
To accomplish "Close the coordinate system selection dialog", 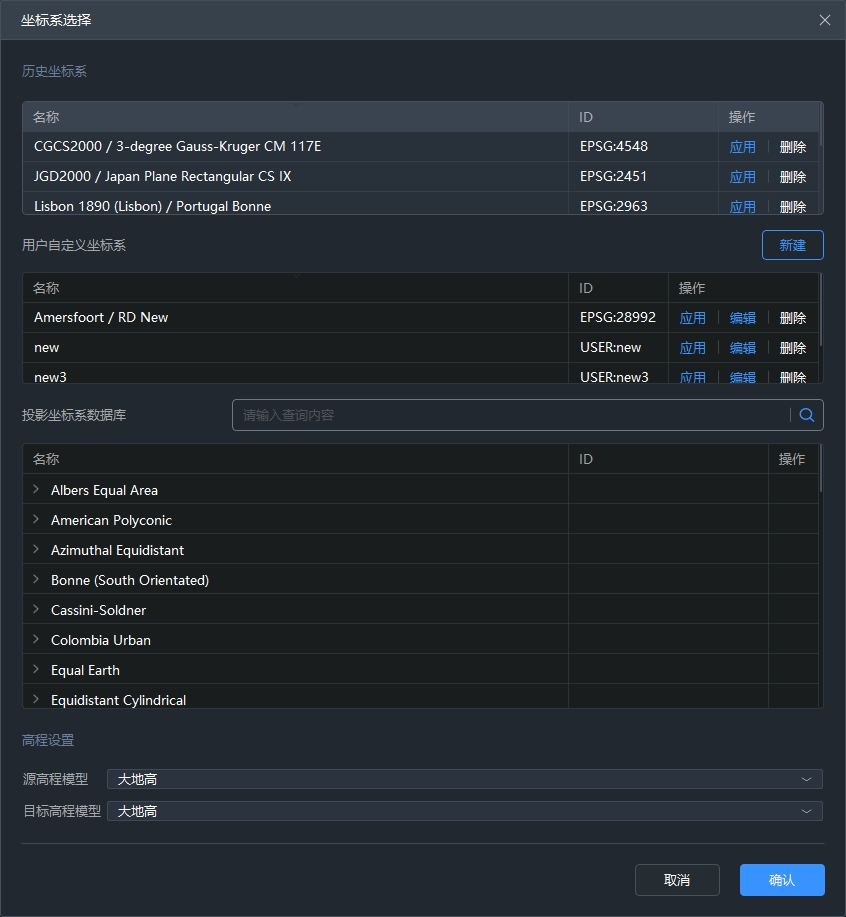I will tap(824, 20).
